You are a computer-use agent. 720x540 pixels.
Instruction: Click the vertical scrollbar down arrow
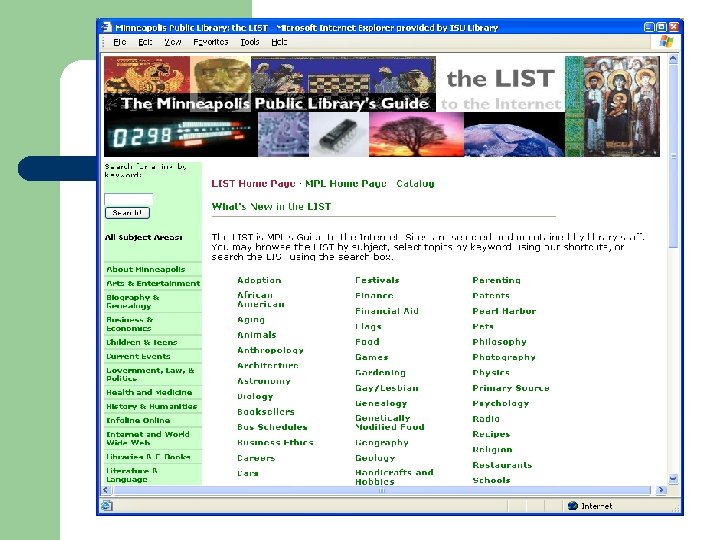[x=673, y=478]
